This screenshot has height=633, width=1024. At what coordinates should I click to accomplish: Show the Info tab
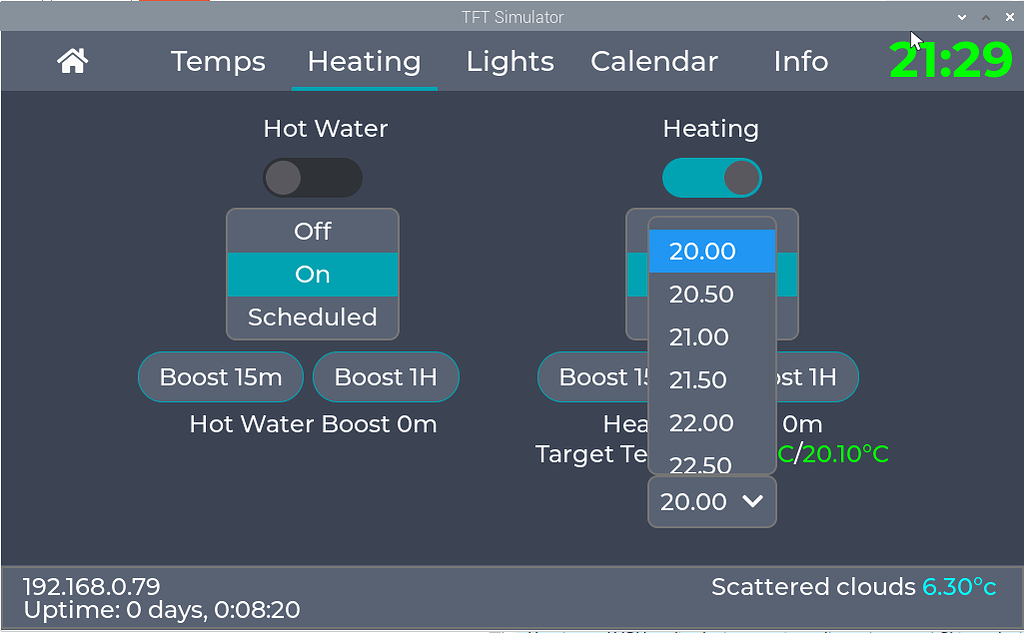click(801, 61)
